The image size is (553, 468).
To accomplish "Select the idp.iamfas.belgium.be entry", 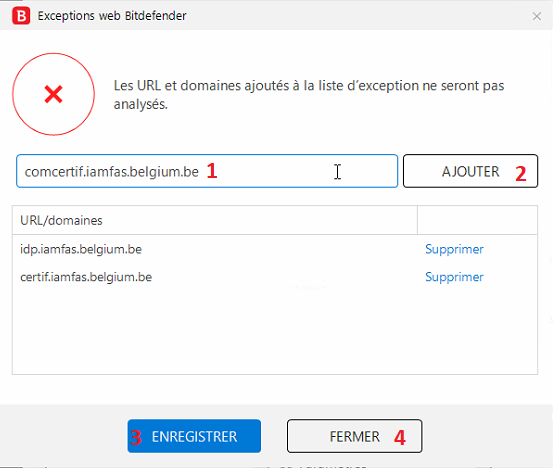I will (x=81, y=249).
